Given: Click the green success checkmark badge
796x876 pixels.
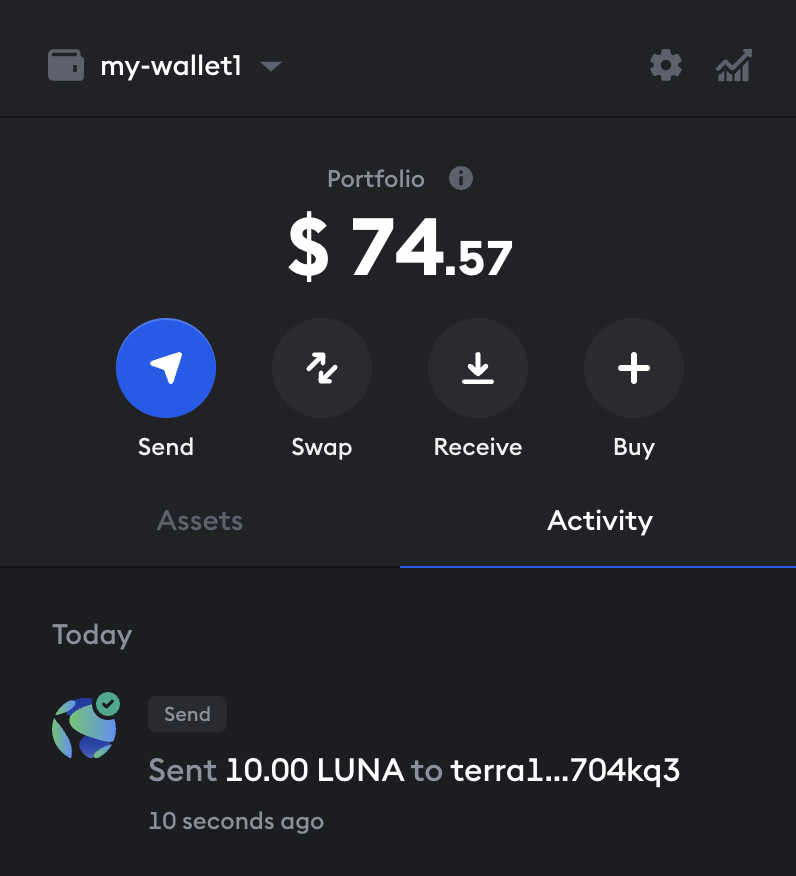Looking at the screenshot, I should tap(107, 703).
